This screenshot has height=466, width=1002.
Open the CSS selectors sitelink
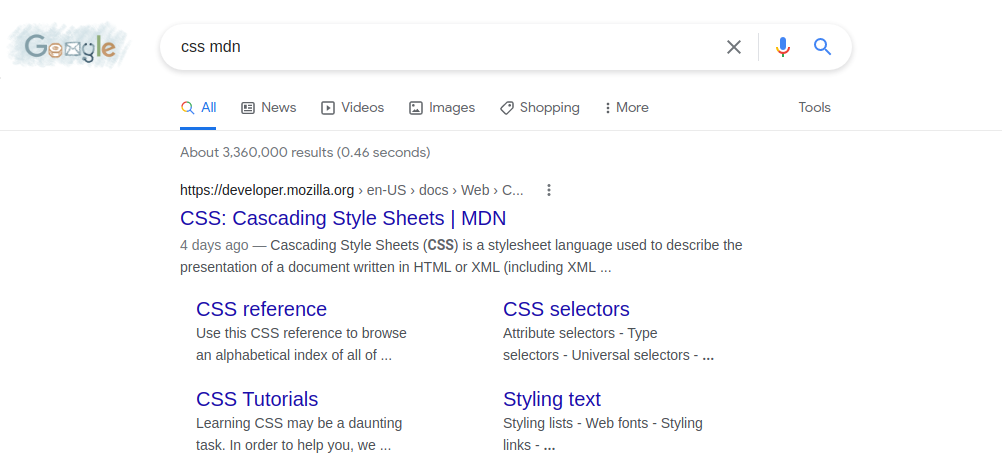[x=566, y=309]
